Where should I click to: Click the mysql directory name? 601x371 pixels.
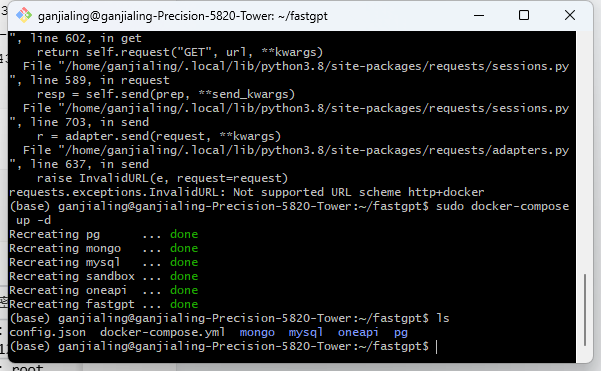306,332
